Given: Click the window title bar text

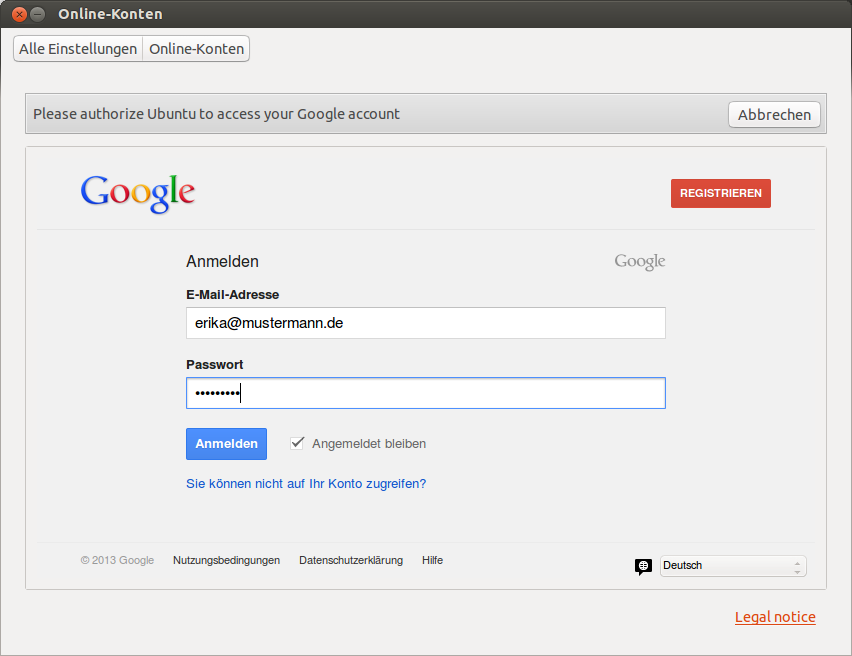Looking at the screenshot, I should click(x=110, y=14).
